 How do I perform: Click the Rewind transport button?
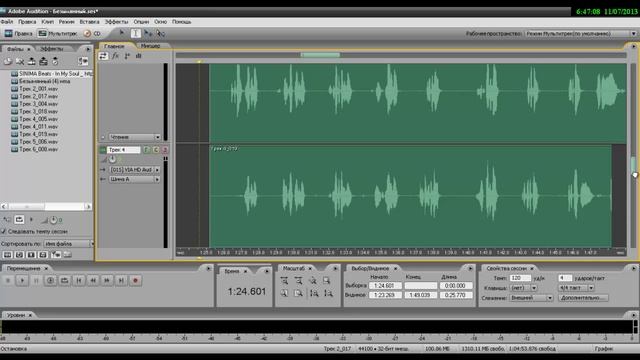click(93, 280)
